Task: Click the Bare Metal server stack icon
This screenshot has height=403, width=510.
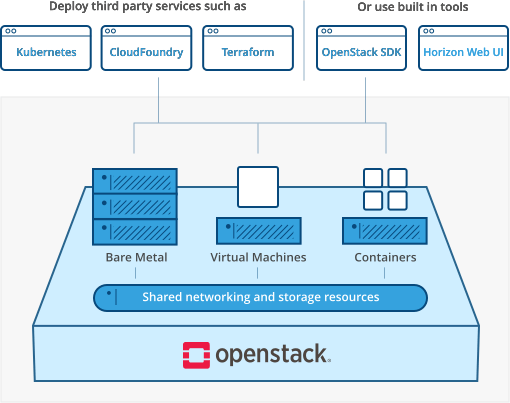Action: pyautogui.click(x=135, y=207)
